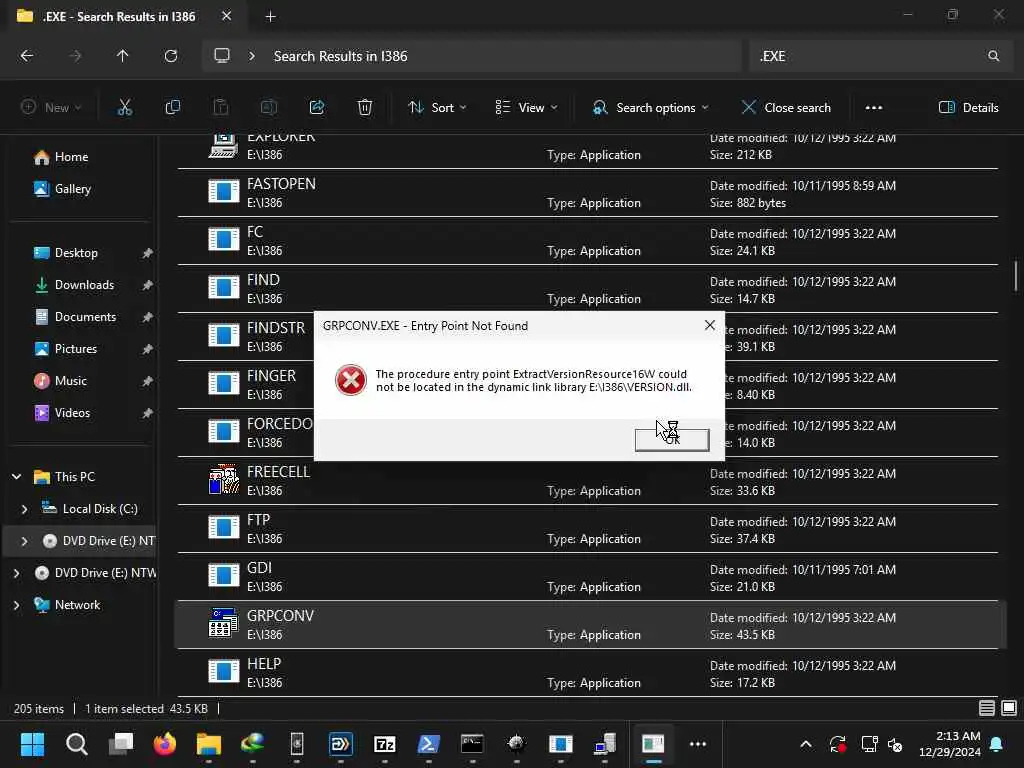The image size is (1024, 768).
Task: Click the Delete trash icon
Action: click(365, 108)
